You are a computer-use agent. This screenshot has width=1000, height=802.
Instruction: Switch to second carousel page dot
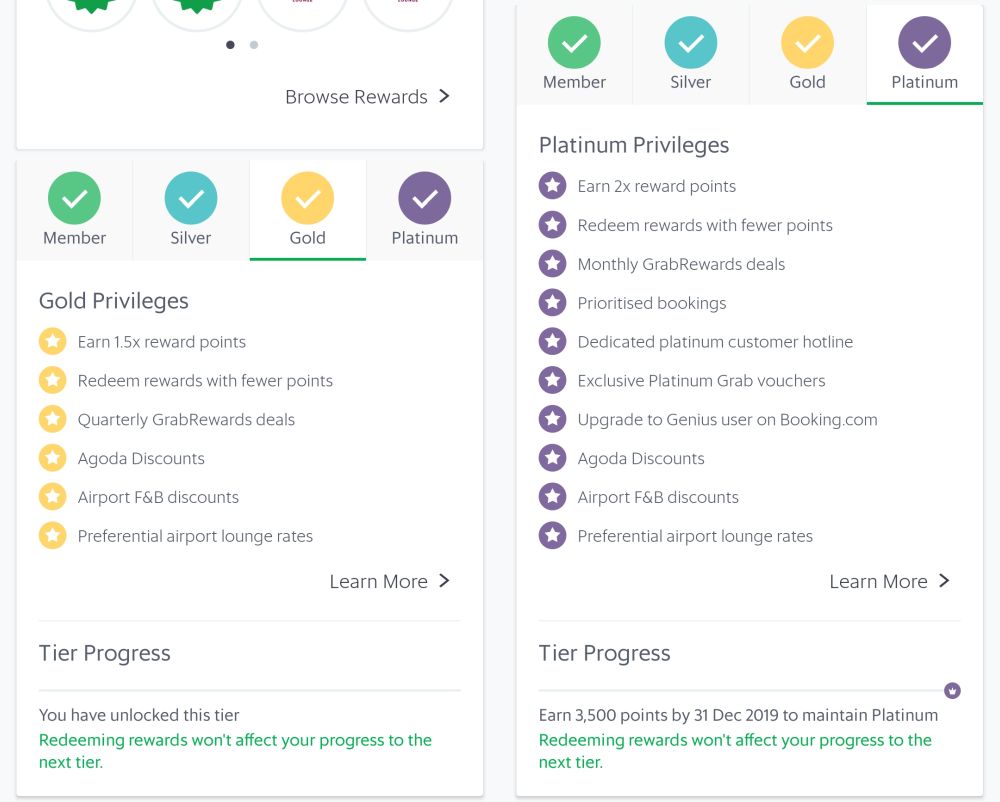[x=254, y=45]
